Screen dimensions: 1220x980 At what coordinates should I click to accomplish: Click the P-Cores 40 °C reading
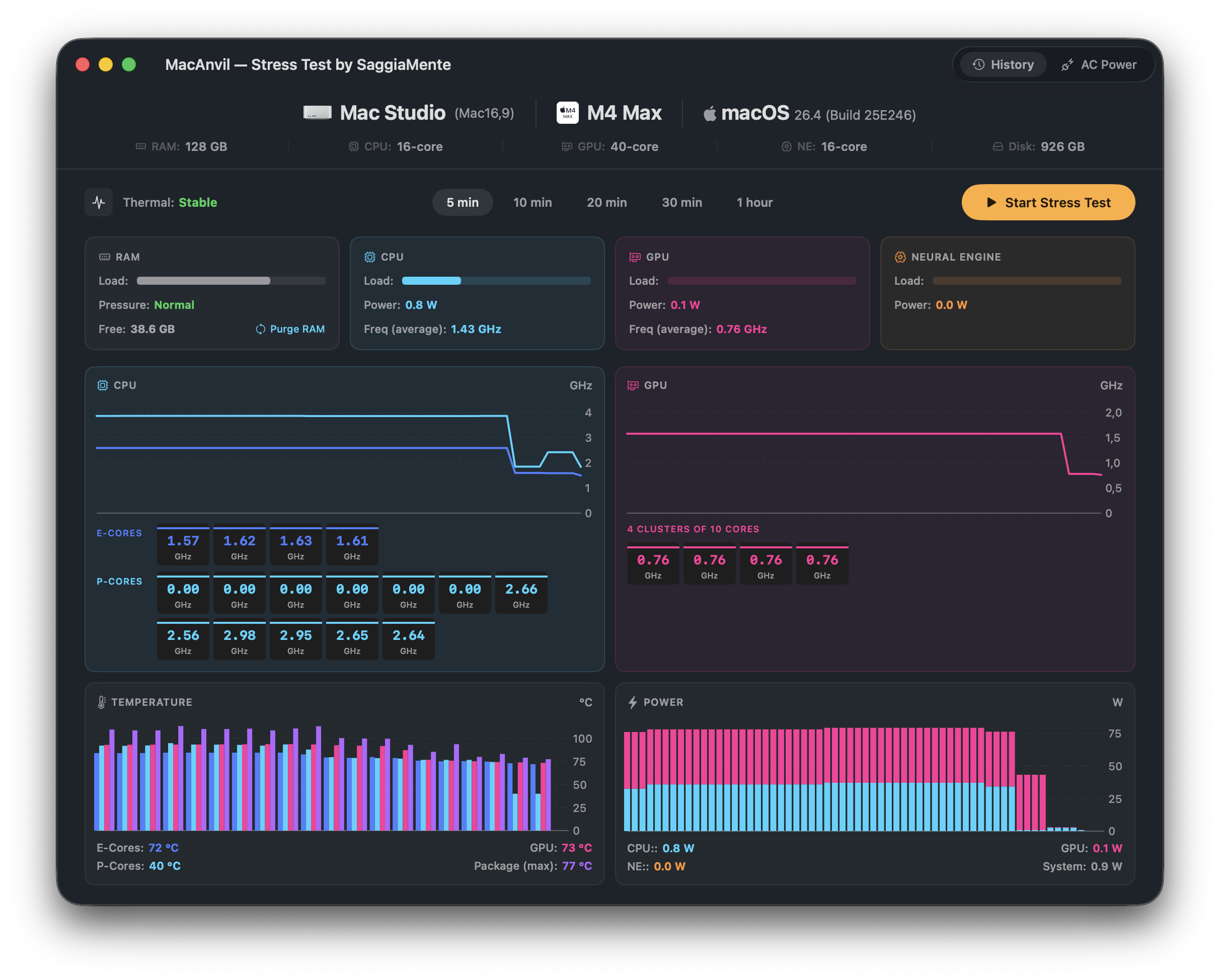click(138, 866)
